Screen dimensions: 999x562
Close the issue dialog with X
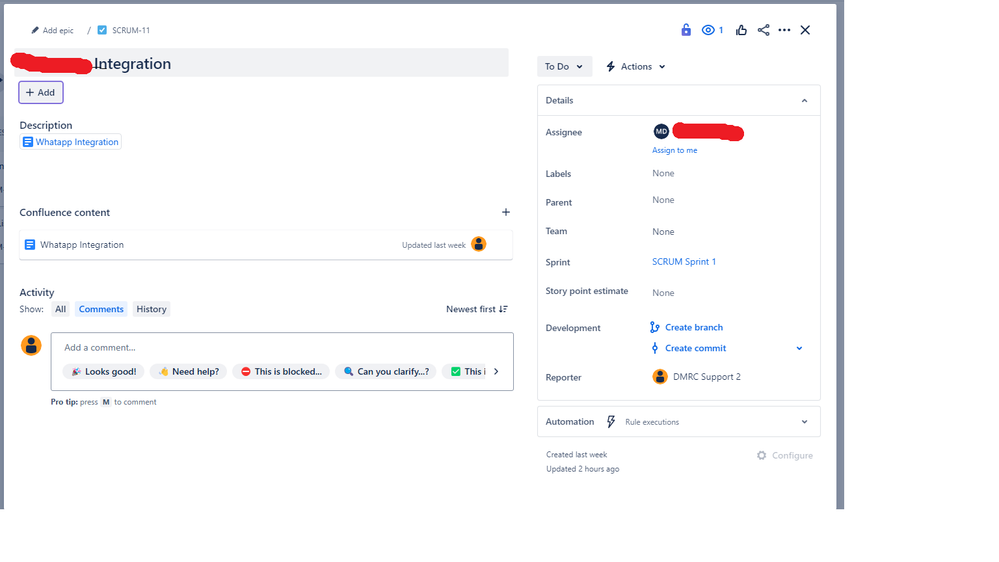pyautogui.click(x=805, y=30)
